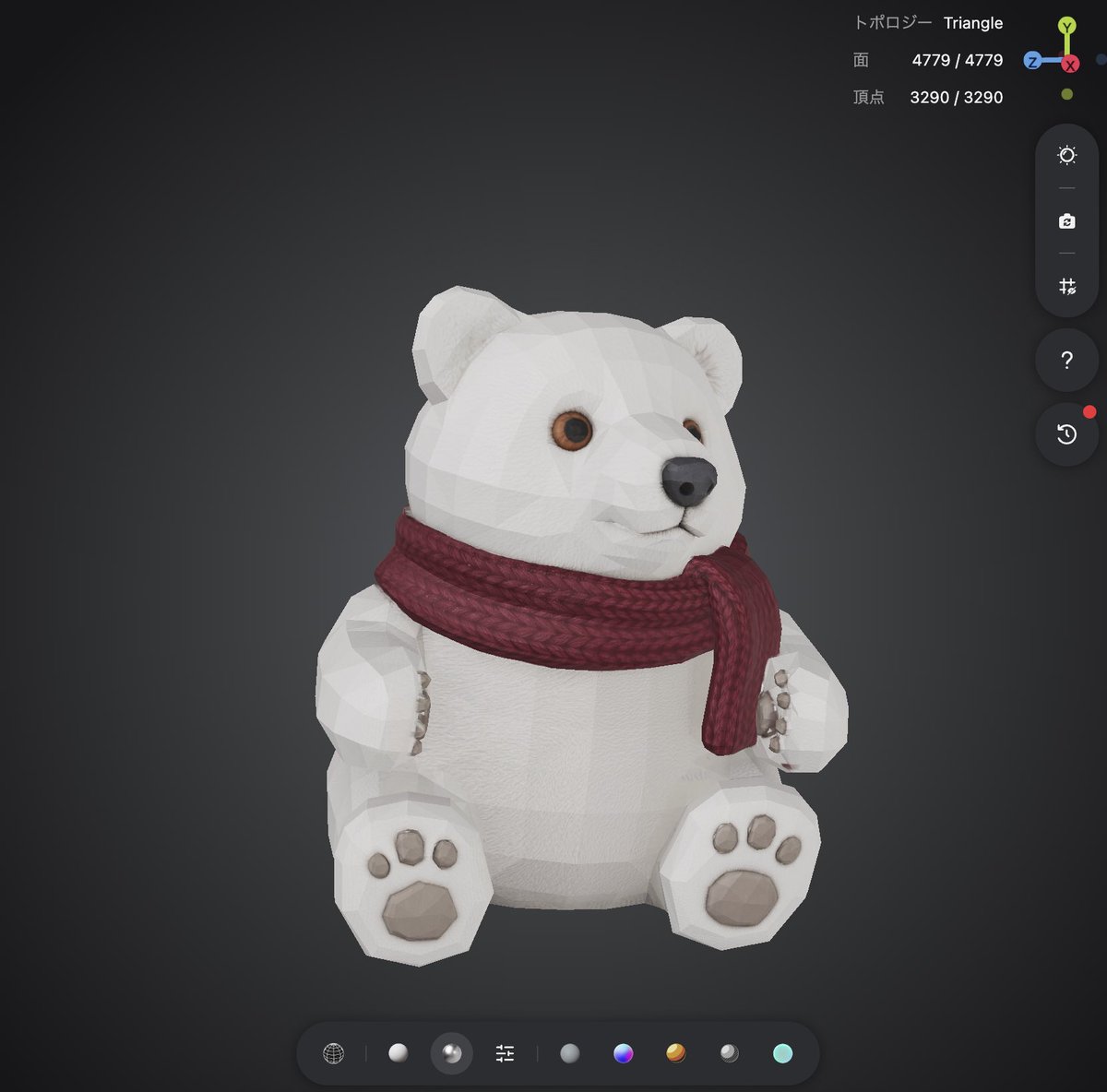Open the history clock button
The image size is (1107, 1092).
pyautogui.click(x=1067, y=434)
